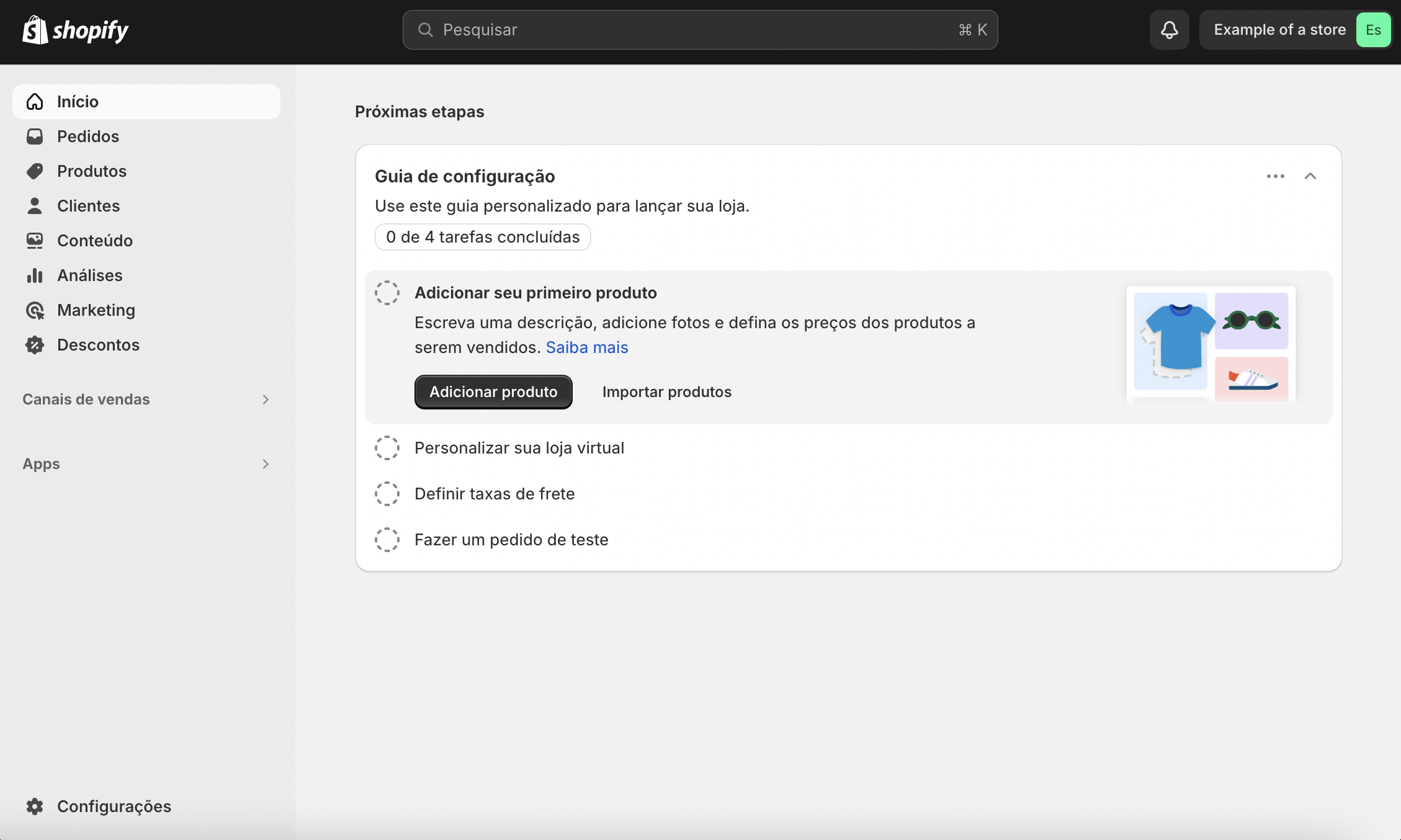The image size is (1401, 840).
Task: Click the Clientes sidebar icon
Action: tap(35, 205)
